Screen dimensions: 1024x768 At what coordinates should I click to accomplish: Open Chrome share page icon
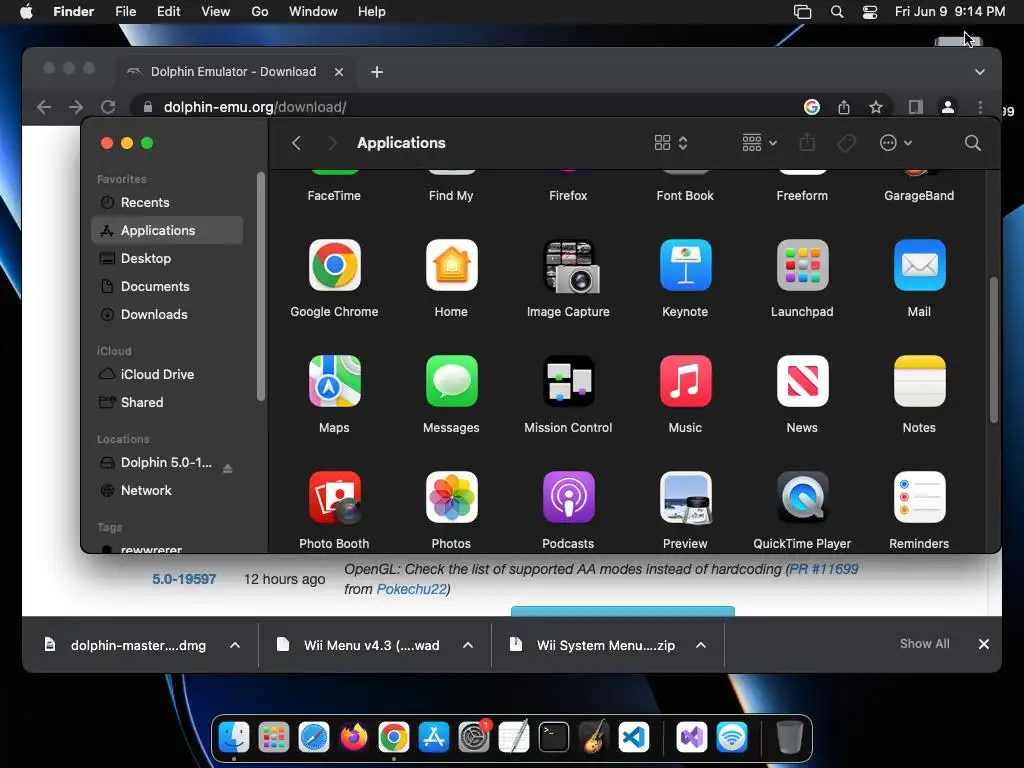pos(844,107)
